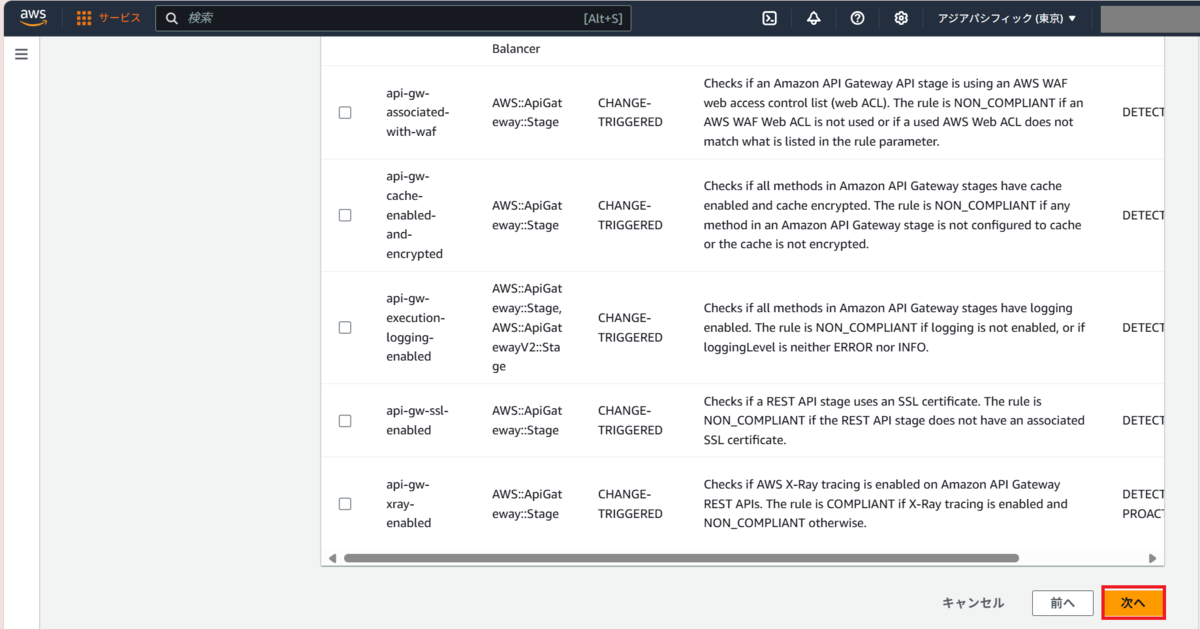Select the api-gw-ssl-enabled rule checkbox
The image size is (1200, 629).
pyautogui.click(x=345, y=420)
